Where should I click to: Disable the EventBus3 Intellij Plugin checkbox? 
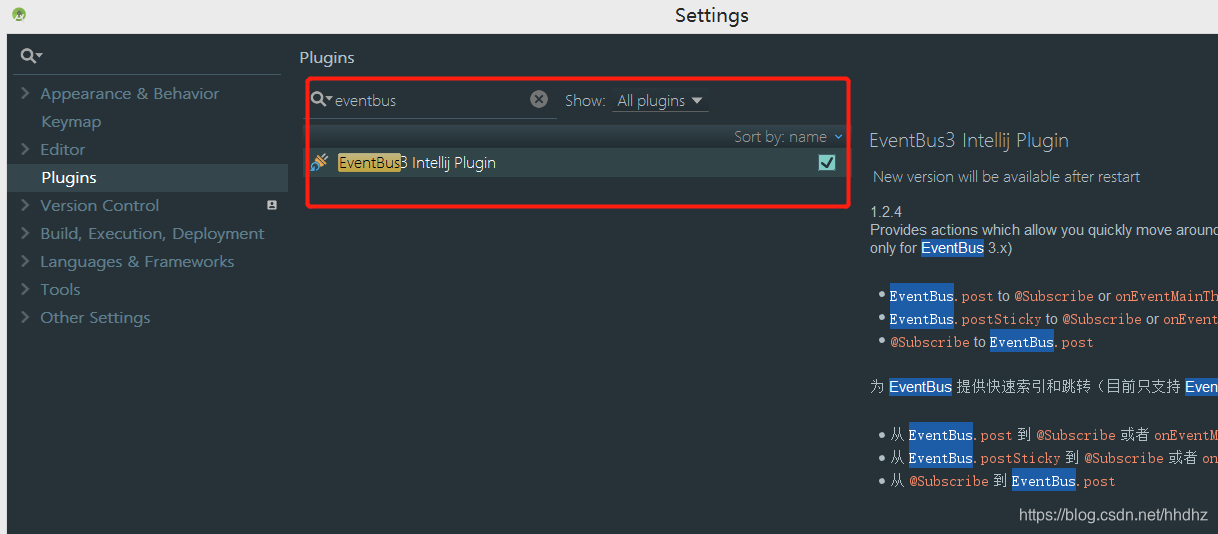pos(827,162)
